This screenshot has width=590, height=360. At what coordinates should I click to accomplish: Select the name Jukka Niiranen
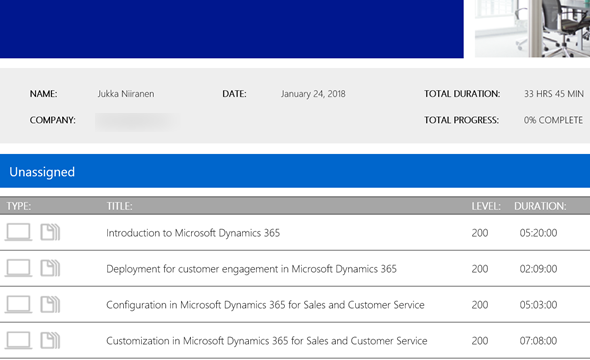[126, 94]
